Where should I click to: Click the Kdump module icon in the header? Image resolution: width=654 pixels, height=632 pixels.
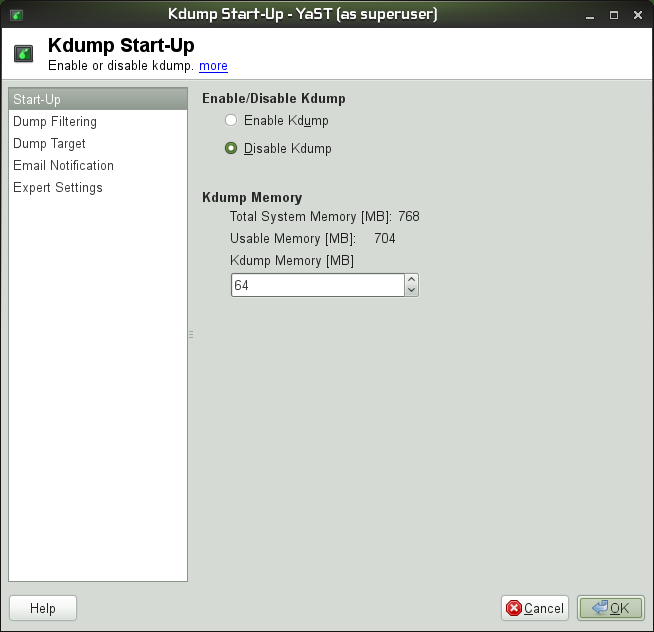(x=23, y=54)
